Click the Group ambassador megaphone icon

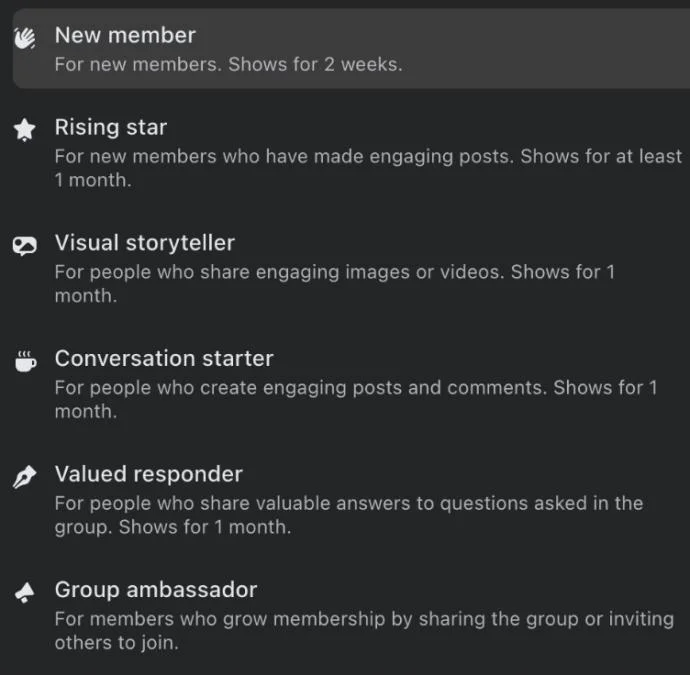tap(24, 592)
